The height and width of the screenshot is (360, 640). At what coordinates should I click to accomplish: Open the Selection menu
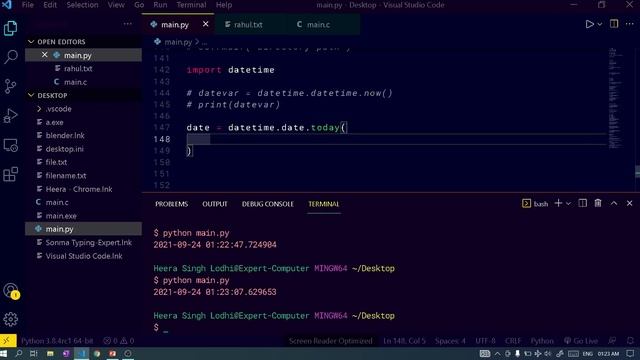click(x=82, y=5)
